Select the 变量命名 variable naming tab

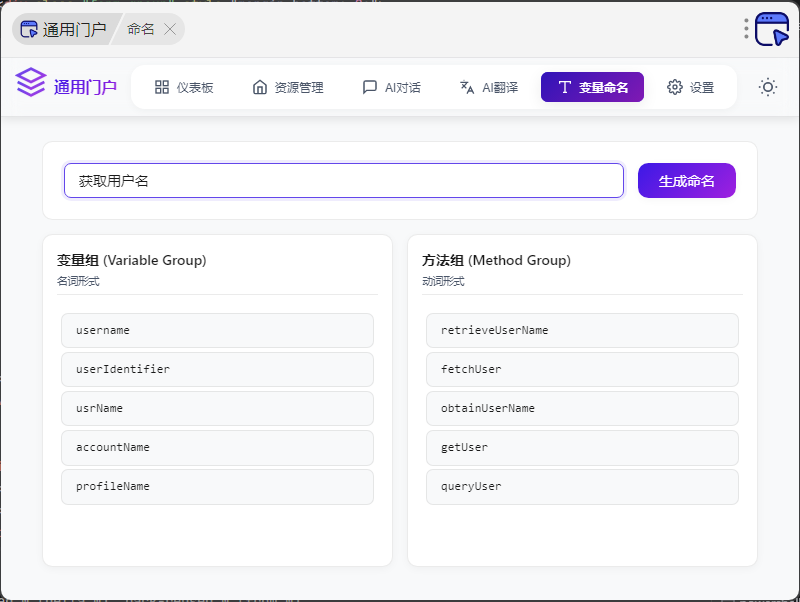(x=592, y=87)
